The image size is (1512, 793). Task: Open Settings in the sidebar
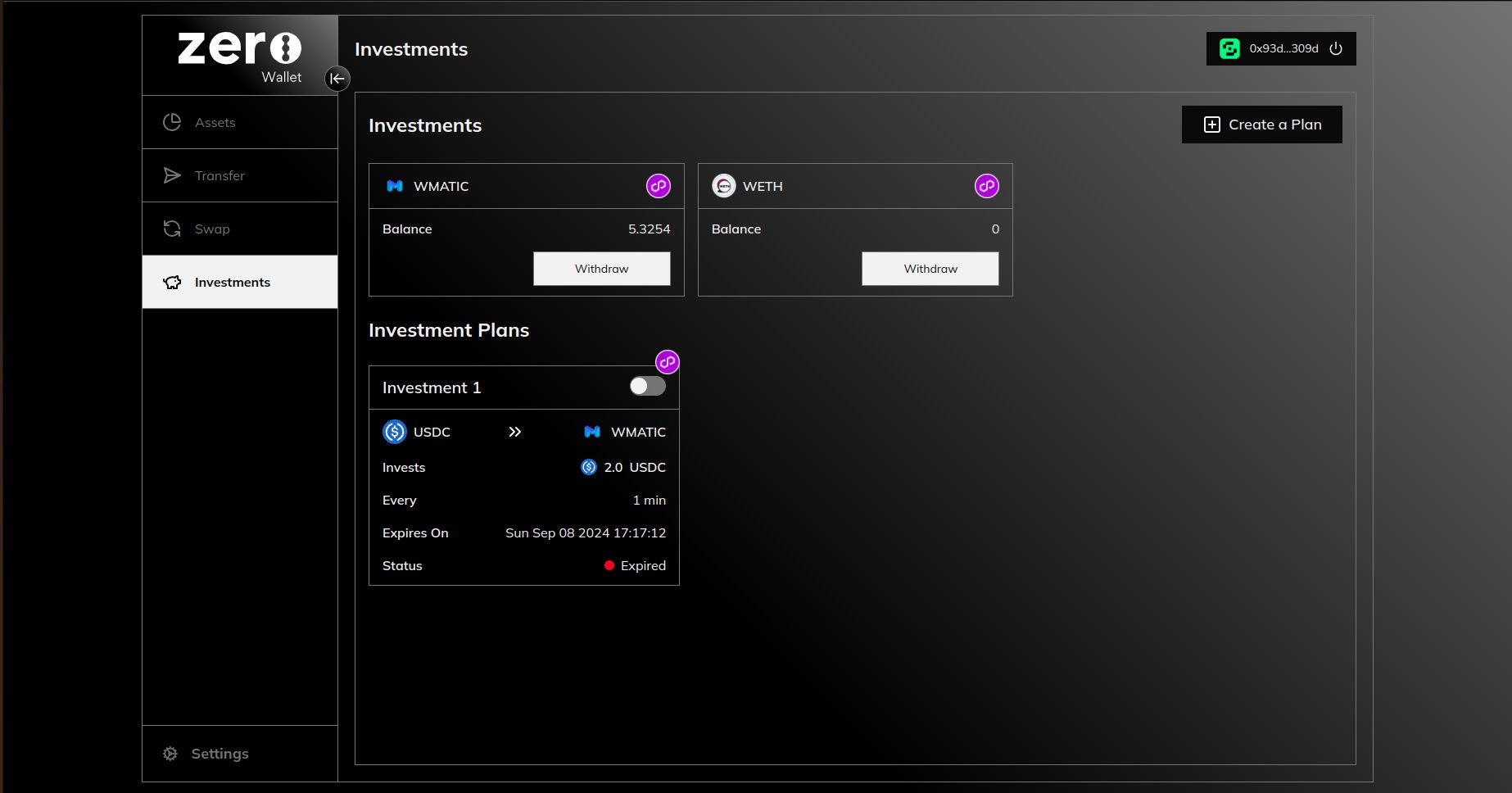240,754
